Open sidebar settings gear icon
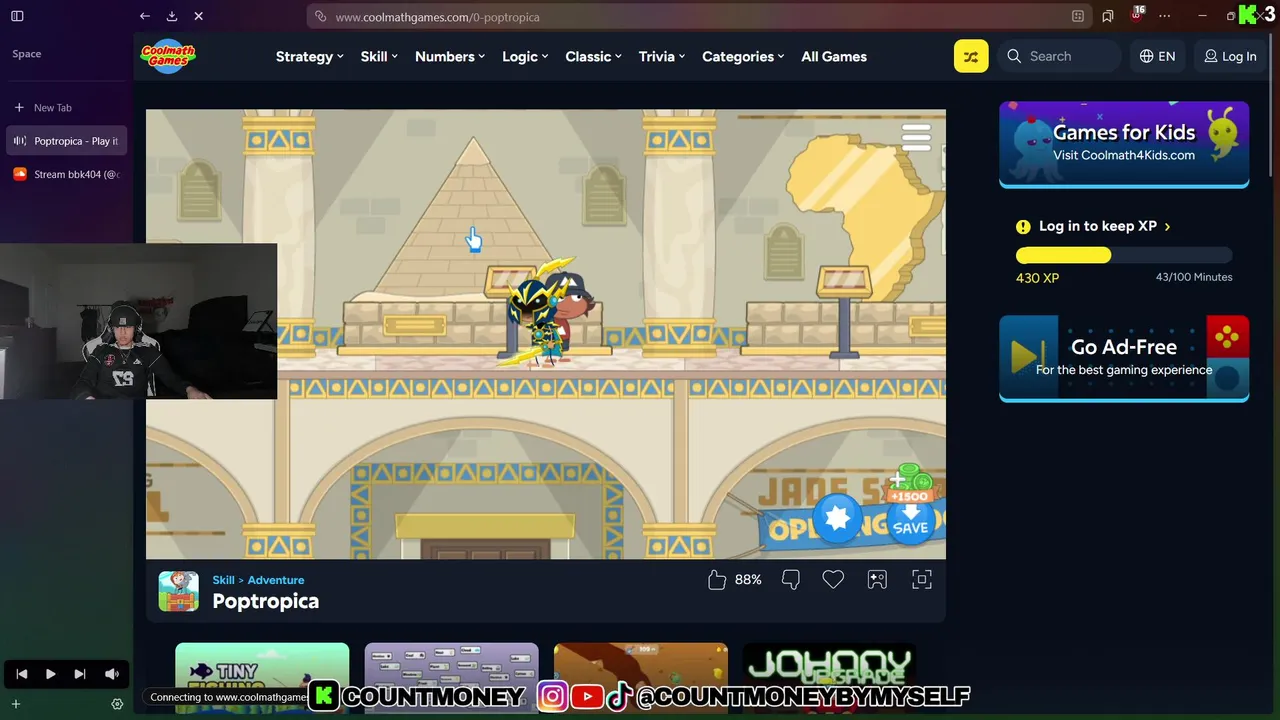The image size is (1280, 720). 117,704
